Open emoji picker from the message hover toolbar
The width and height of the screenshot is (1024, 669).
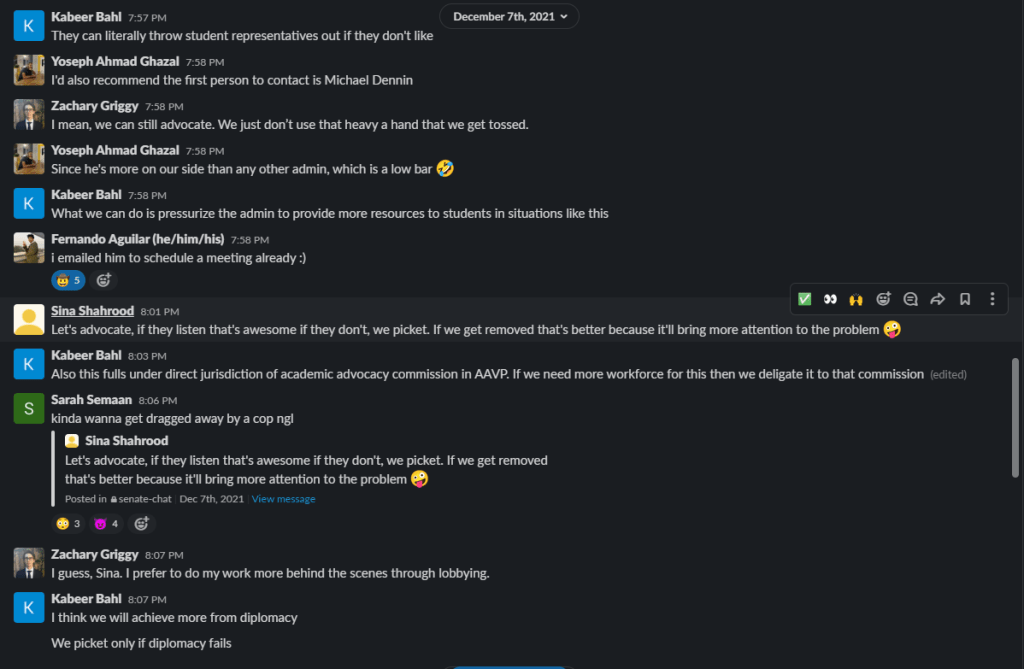[x=883, y=299]
